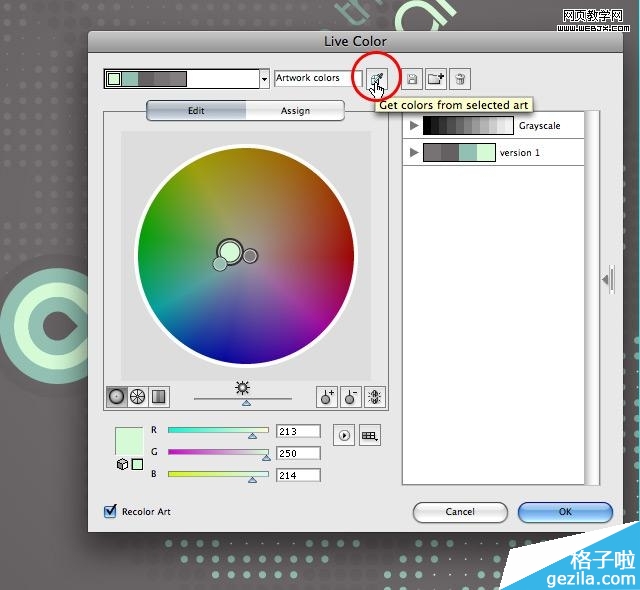Expand the version 1 color group
The height and width of the screenshot is (590, 640).
click(x=414, y=152)
